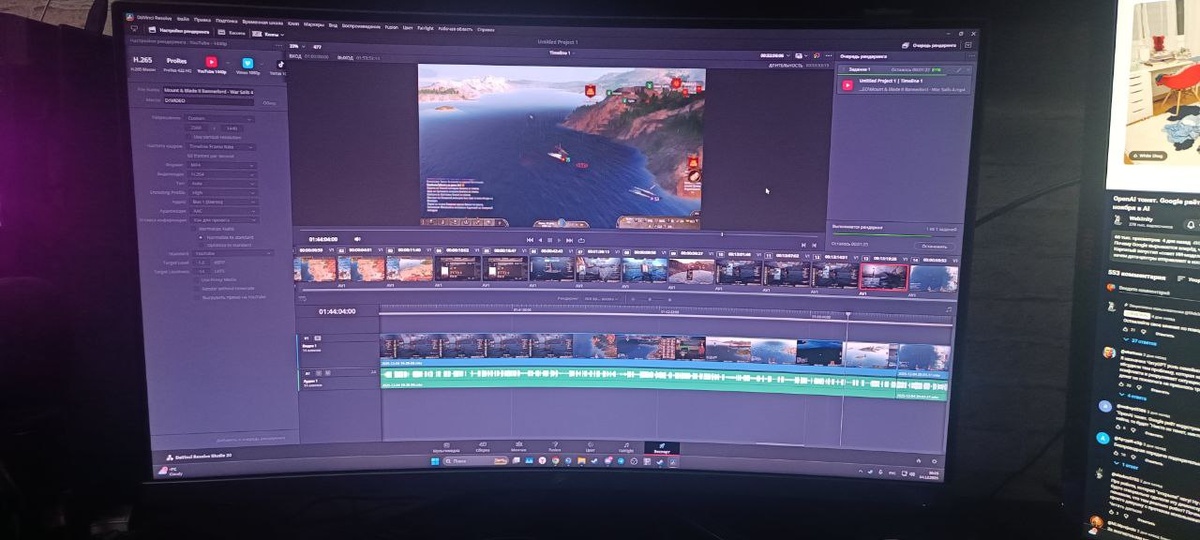Select the Normalize to standard radio option
This screenshot has width=1200, height=540.
[203, 237]
